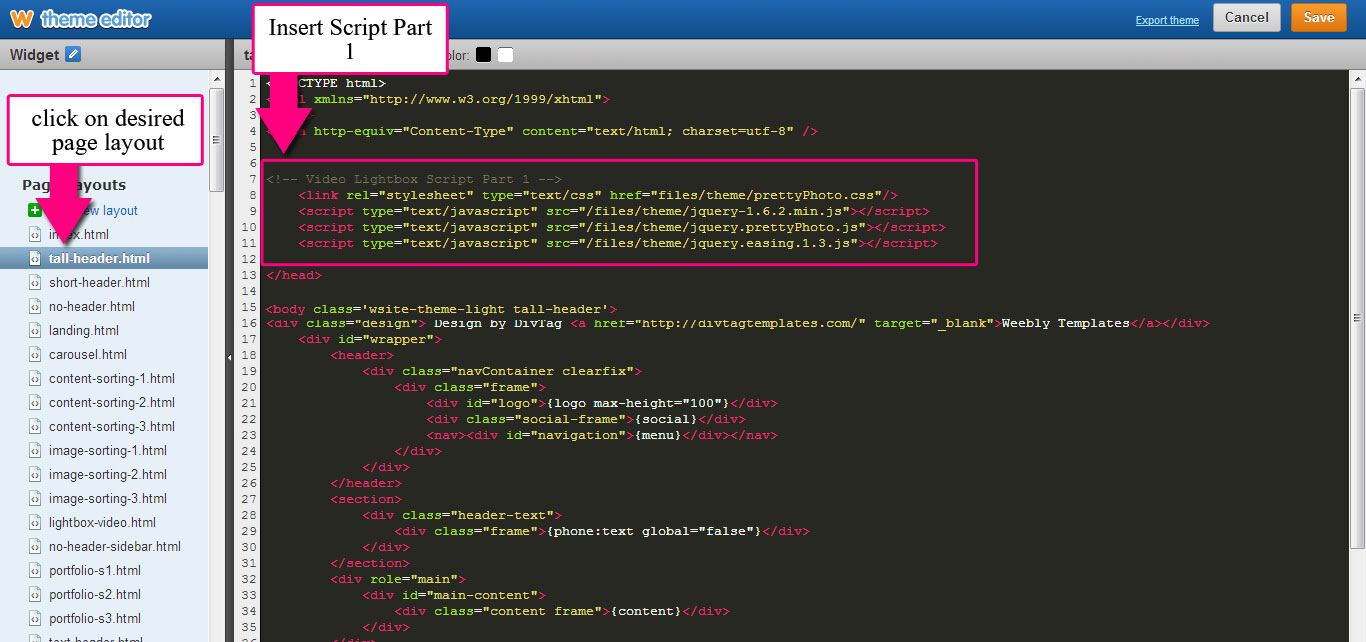
Task: Click the file icon beside lightbox-video.html
Action: pos(35,523)
